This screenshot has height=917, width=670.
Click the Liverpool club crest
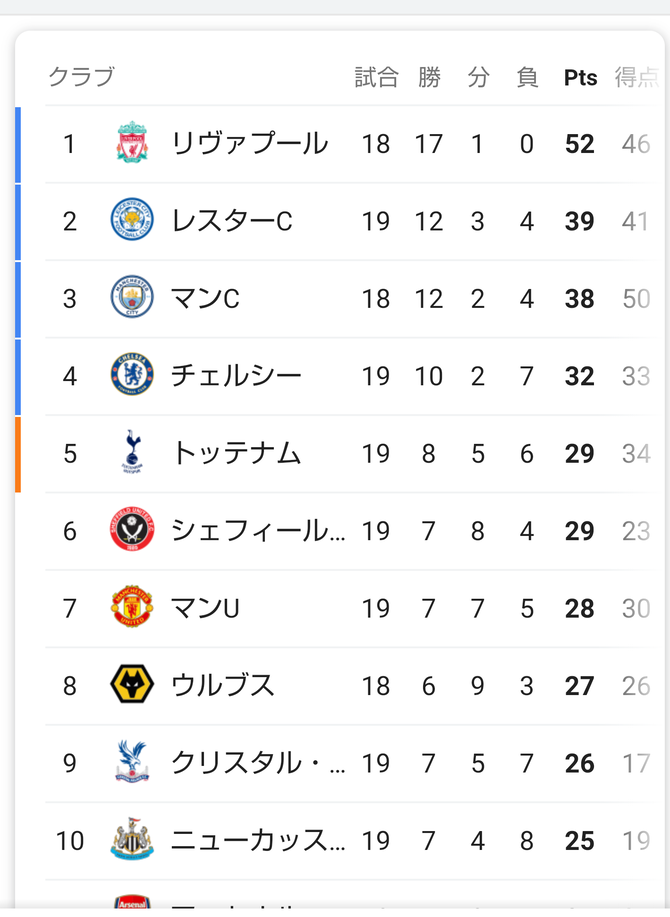pos(132,142)
